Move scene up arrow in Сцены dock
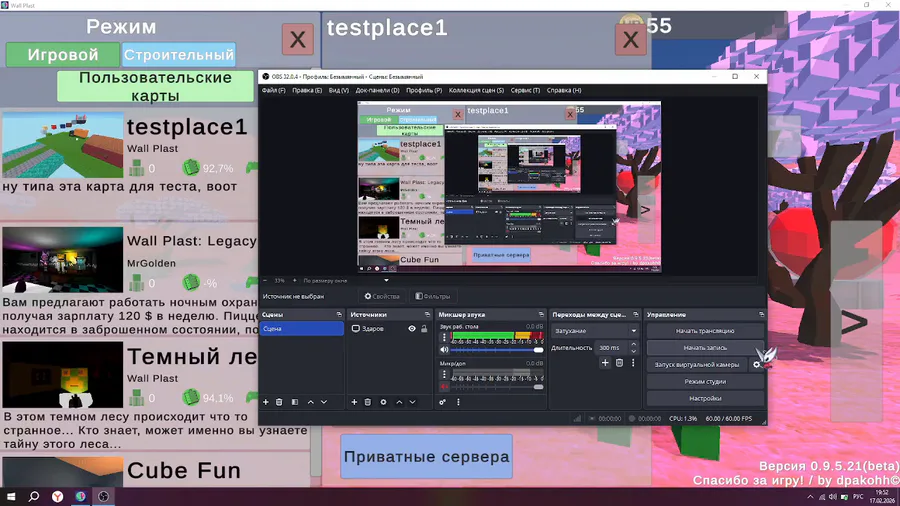Image resolution: width=900 pixels, height=506 pixels. [311, 402]
